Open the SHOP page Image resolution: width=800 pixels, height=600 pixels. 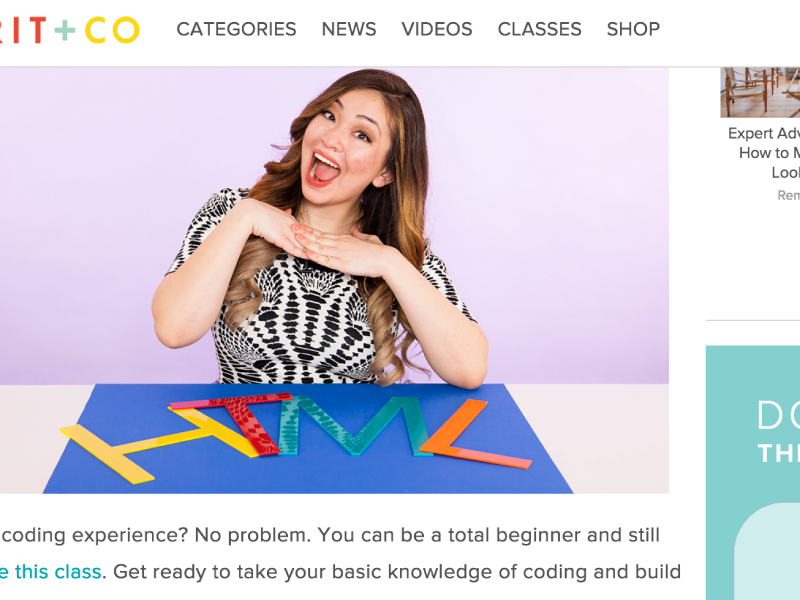(x=633, y=29)
